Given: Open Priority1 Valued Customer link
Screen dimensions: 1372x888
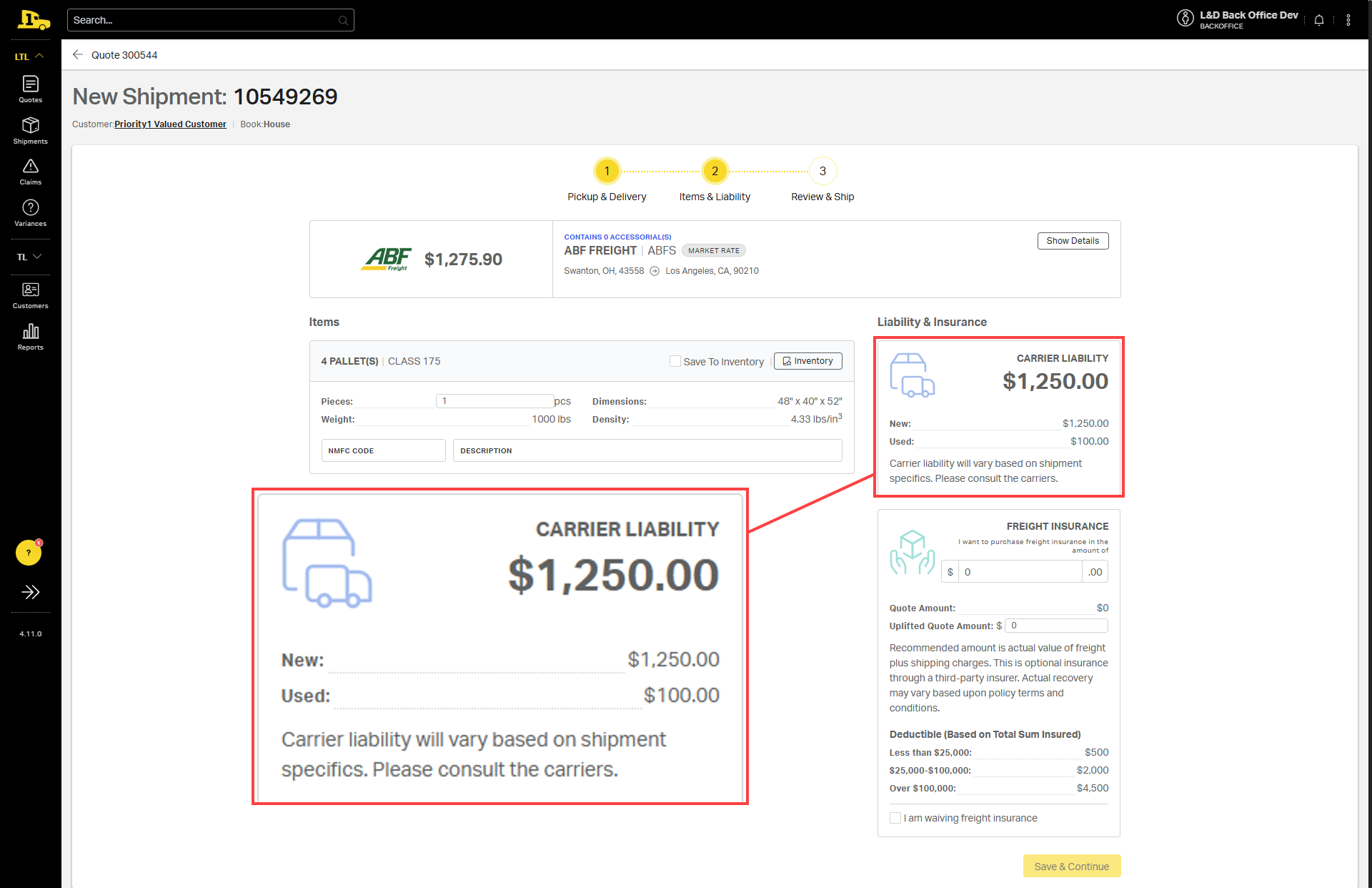Looking at the screenshot, I should (170, 124).
